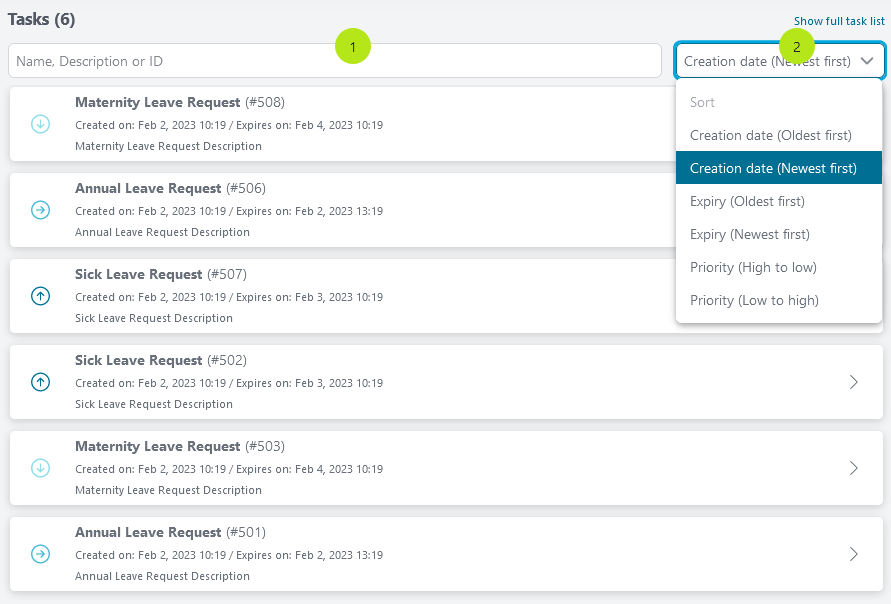Open Annual Leave Request (#501) title

(x=170, y=532)
